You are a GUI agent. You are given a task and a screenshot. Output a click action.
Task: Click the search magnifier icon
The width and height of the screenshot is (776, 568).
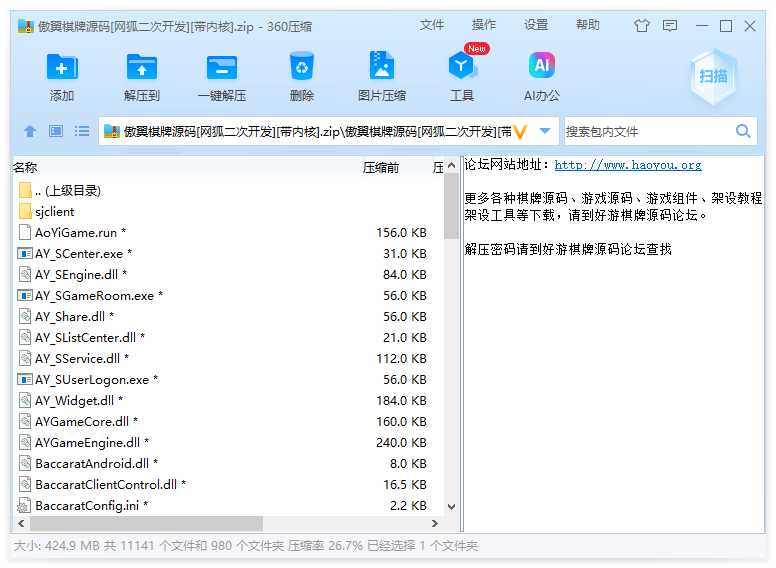coord(743,131)
